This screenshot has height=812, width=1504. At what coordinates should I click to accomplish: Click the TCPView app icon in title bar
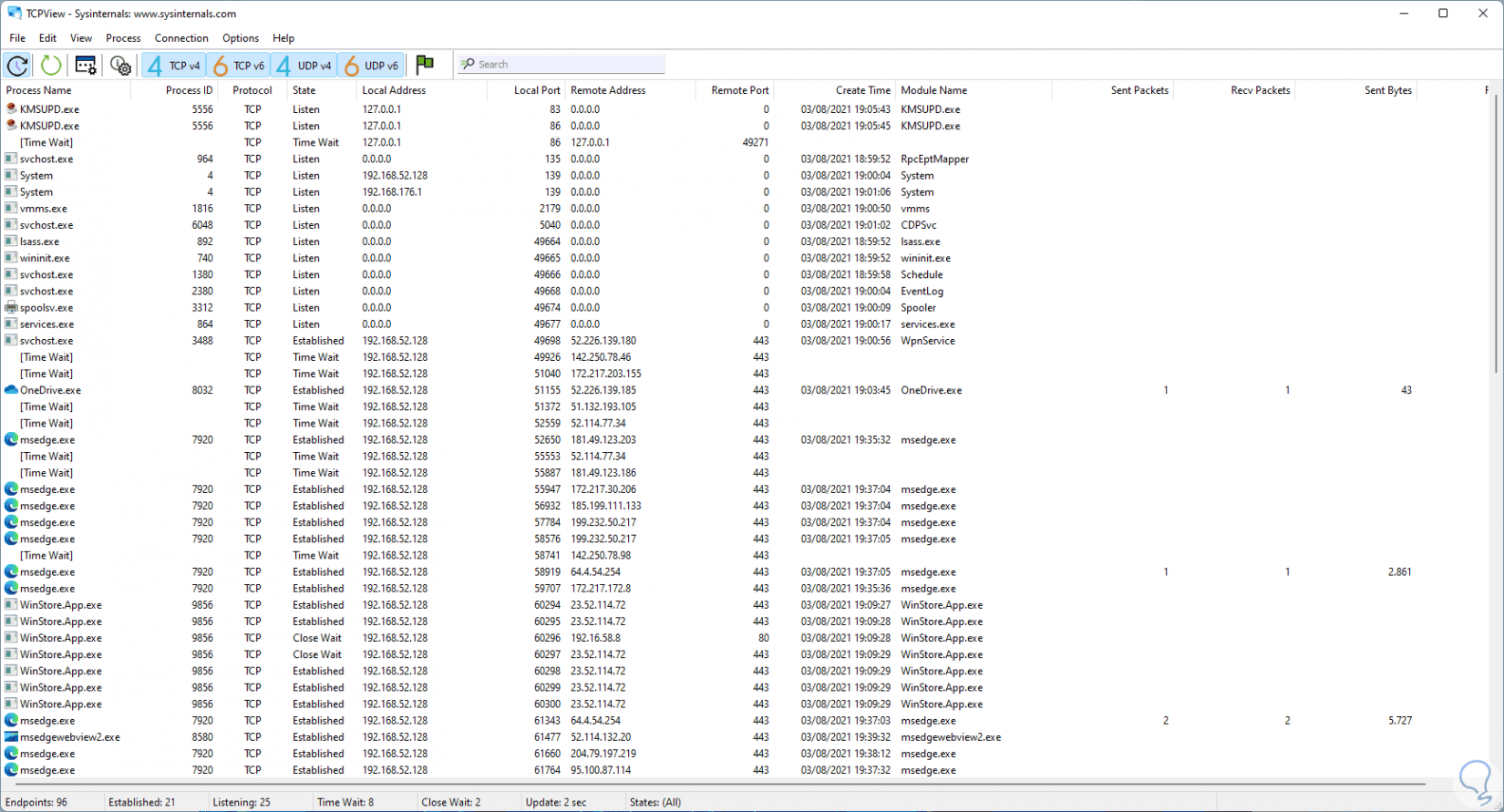click(x=15, y=14)
